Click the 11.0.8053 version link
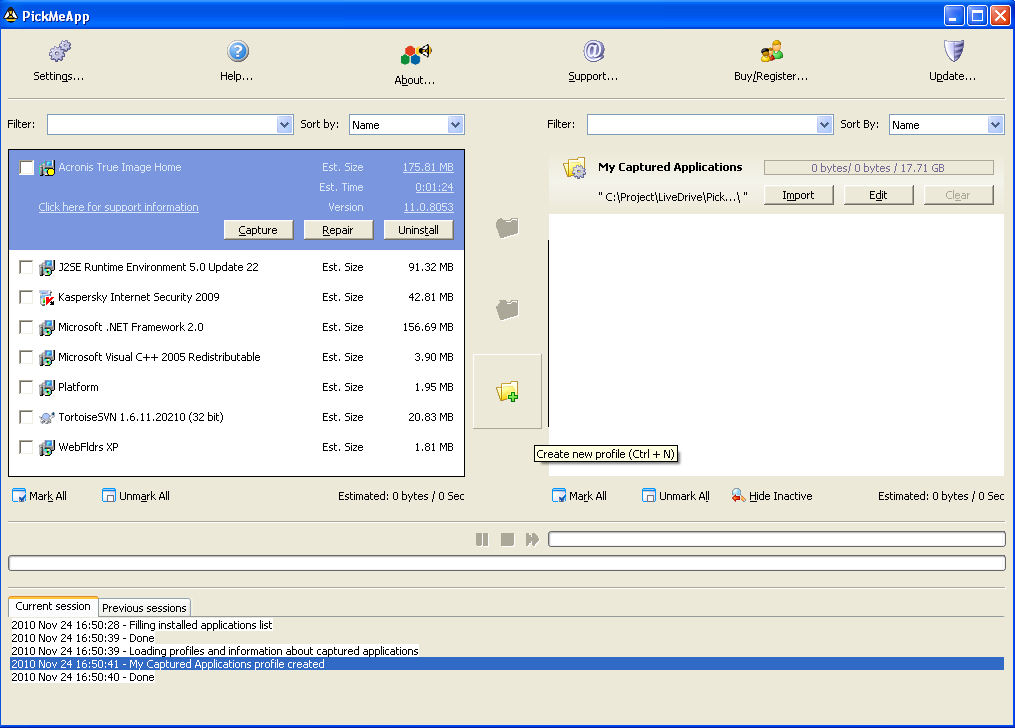The height and width of the screenshot is (728, 1015). tap(429, 207)
